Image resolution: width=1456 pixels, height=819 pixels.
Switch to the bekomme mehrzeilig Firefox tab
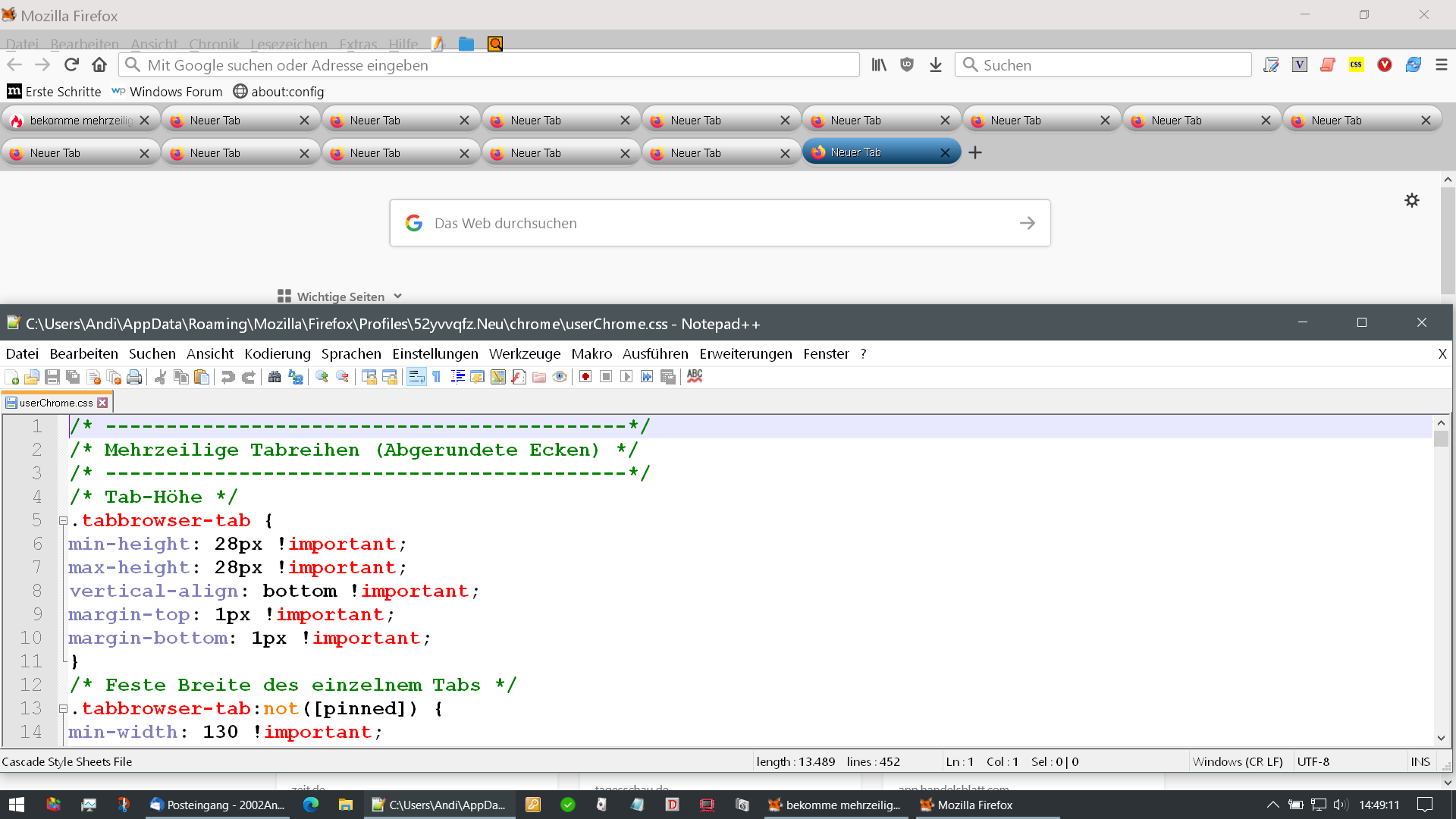76,121
